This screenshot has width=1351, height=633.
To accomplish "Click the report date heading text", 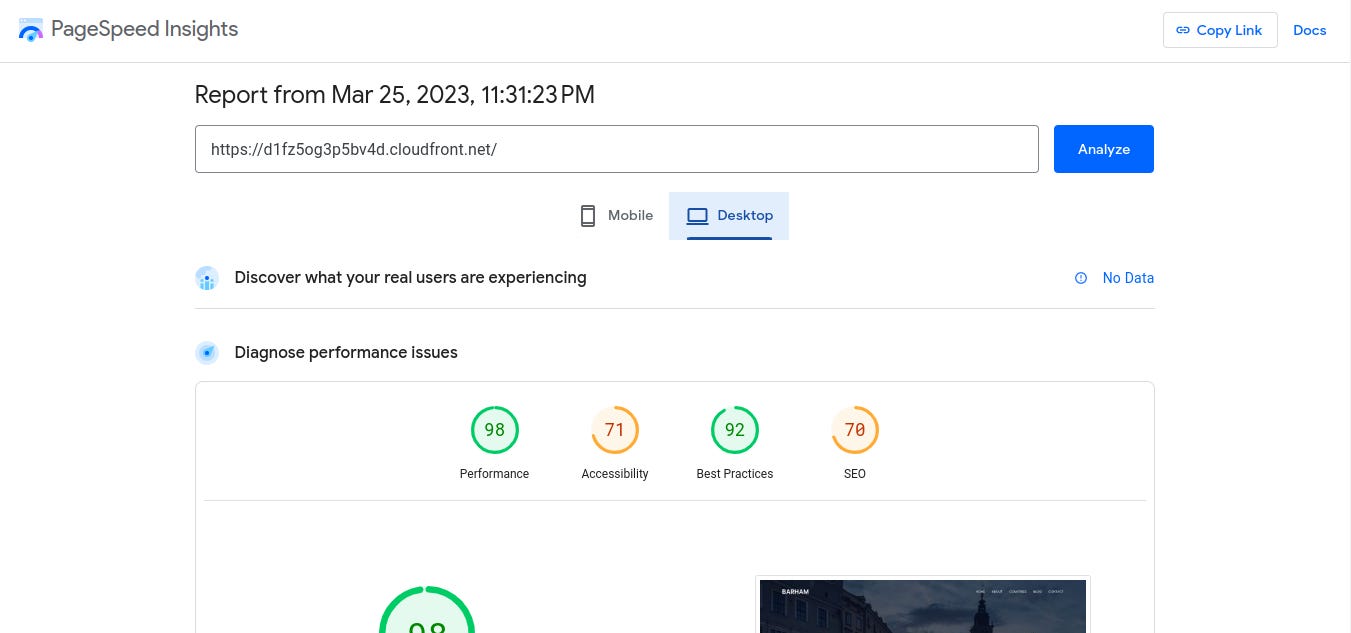I will (395, 95).
